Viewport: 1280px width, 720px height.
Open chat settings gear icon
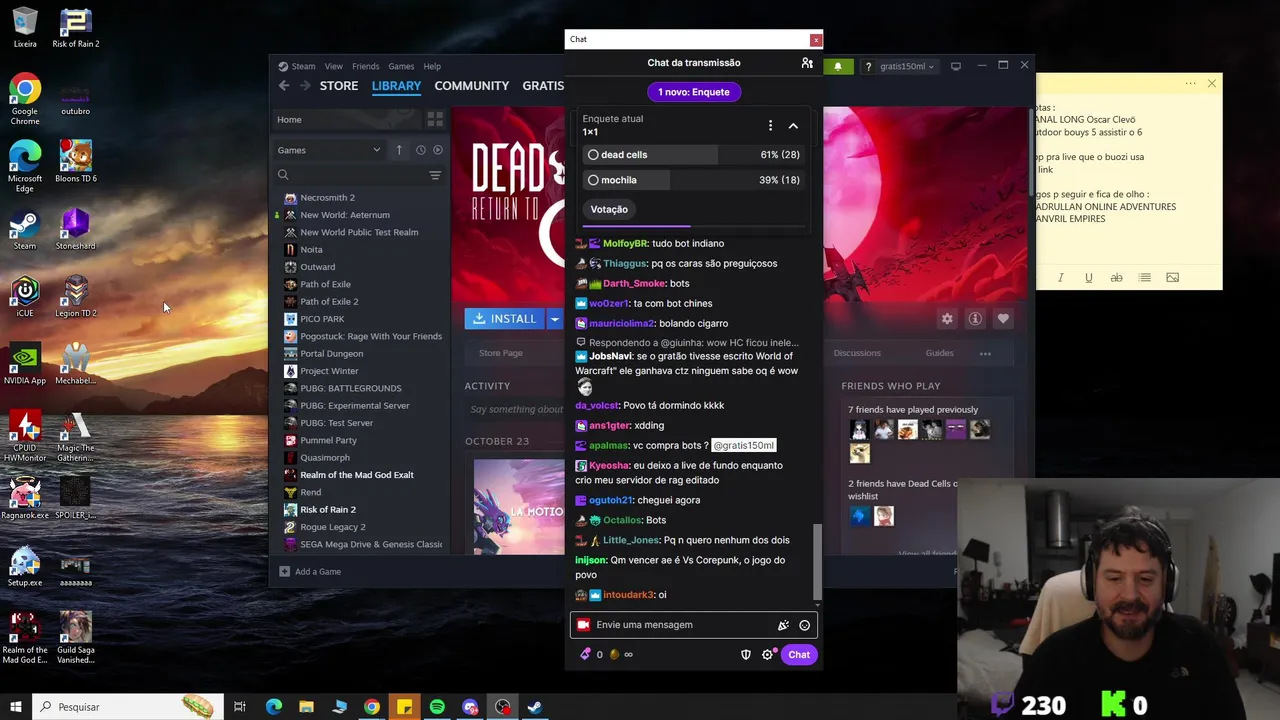click(x=768, y=655)
